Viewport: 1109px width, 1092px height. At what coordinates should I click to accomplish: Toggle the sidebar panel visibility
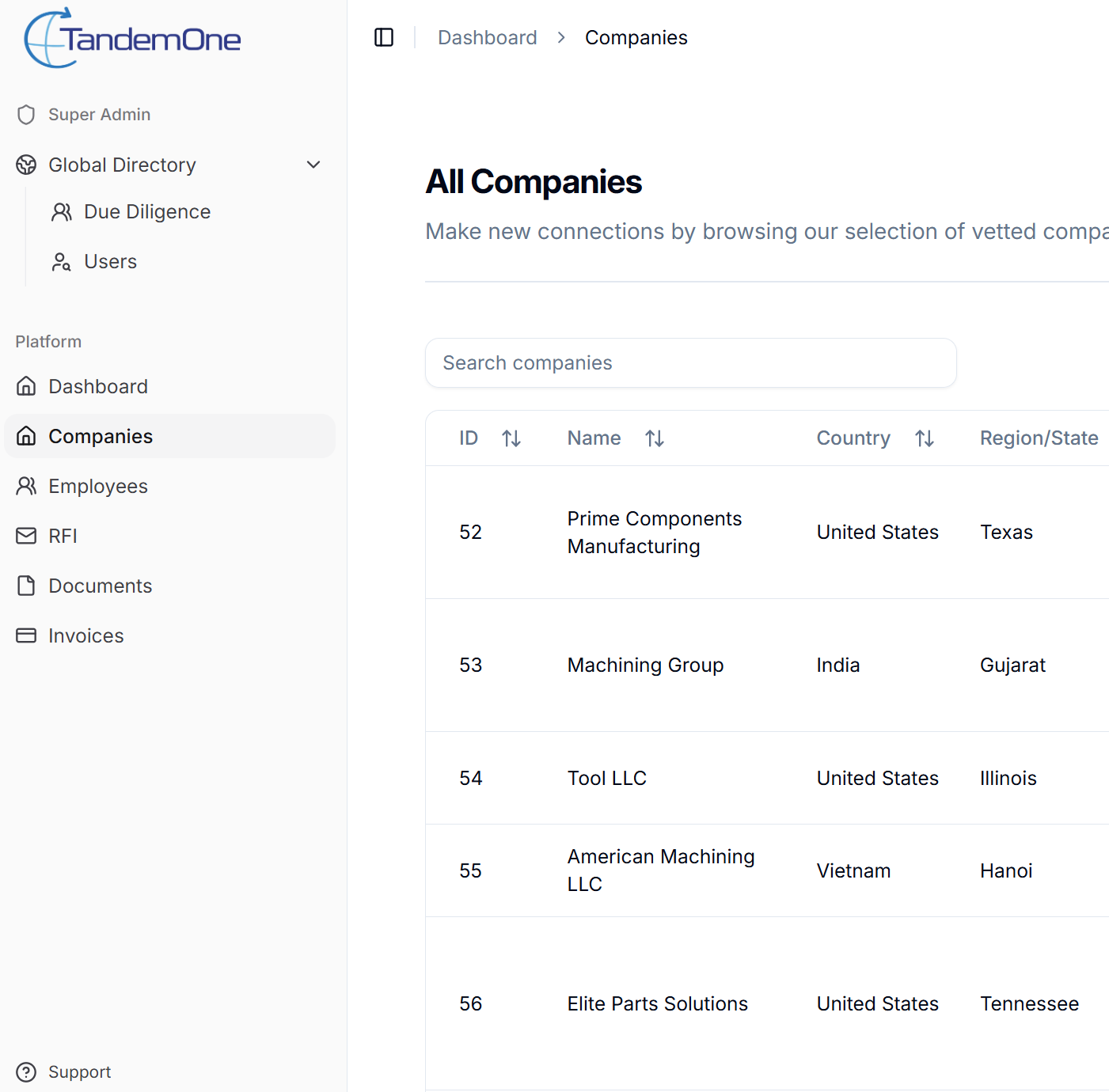[383, 37]
